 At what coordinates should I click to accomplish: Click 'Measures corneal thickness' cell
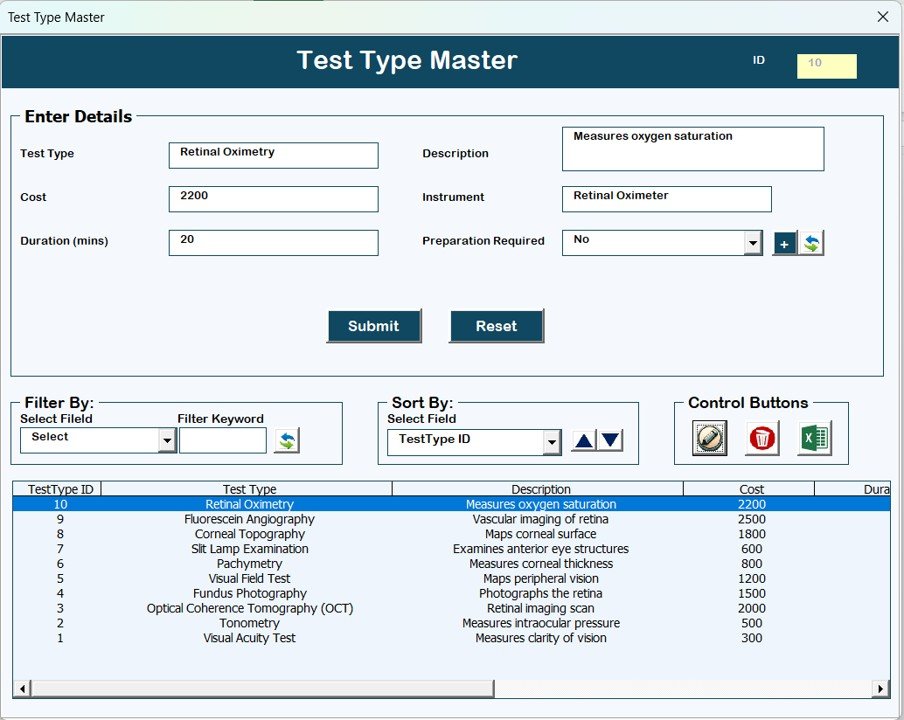(x=540, y=564)
